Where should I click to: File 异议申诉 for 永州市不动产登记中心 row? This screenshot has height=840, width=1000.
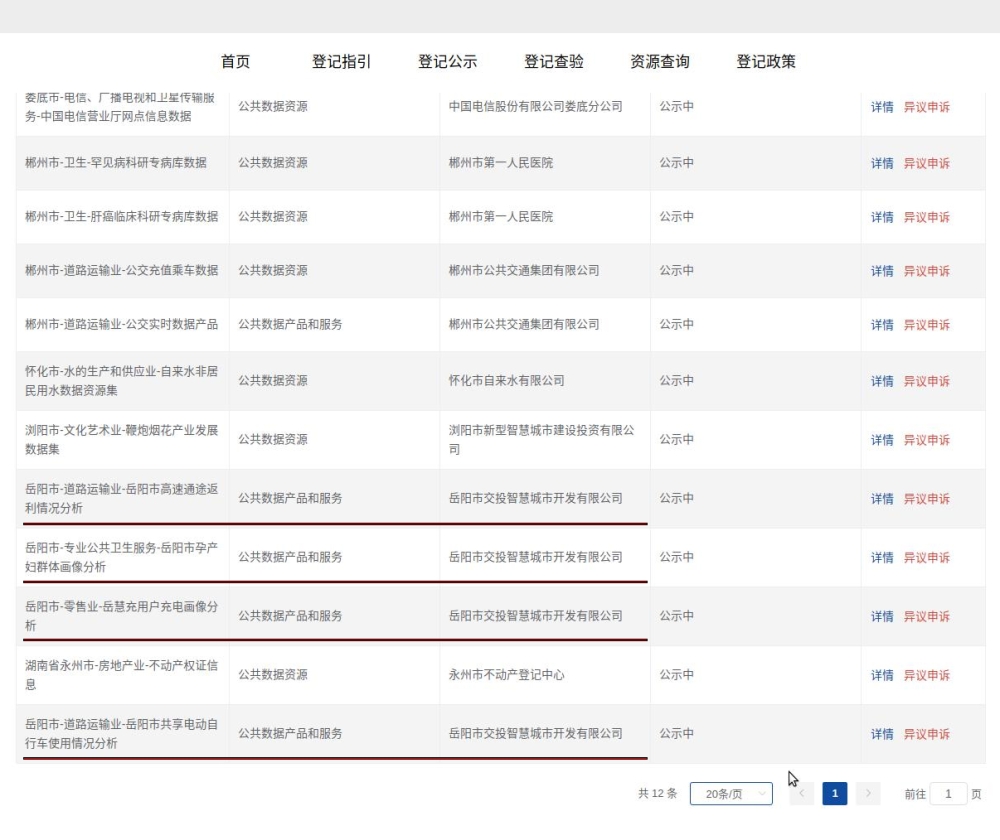pyautogui.click(x=926, y=676)
